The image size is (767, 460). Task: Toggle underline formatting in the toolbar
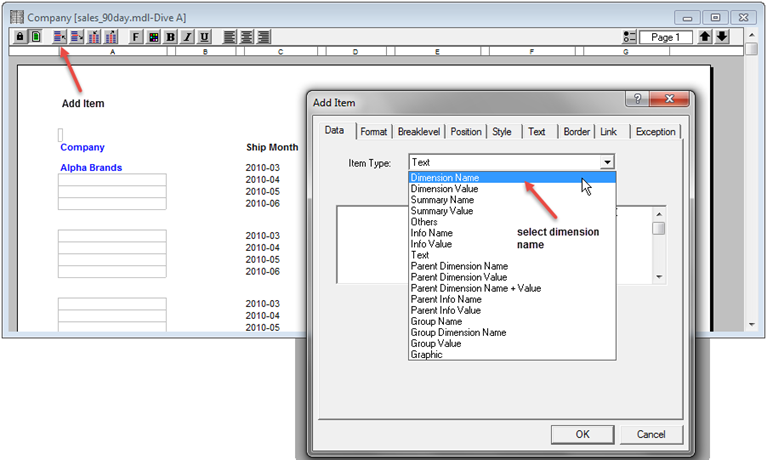point(205,37)
